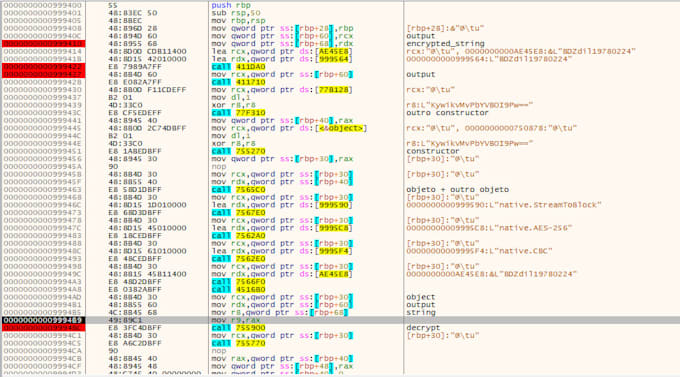Click the 'mov r8,qword ptr ss:[rbp+68]' instruction
680x377 pixels.
click(280, 312)
